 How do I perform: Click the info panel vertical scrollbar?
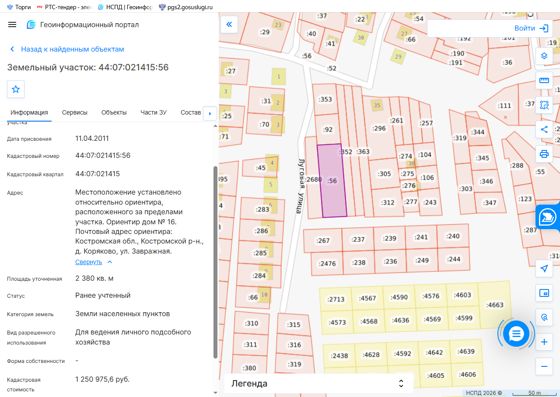(x=215, y=262)
